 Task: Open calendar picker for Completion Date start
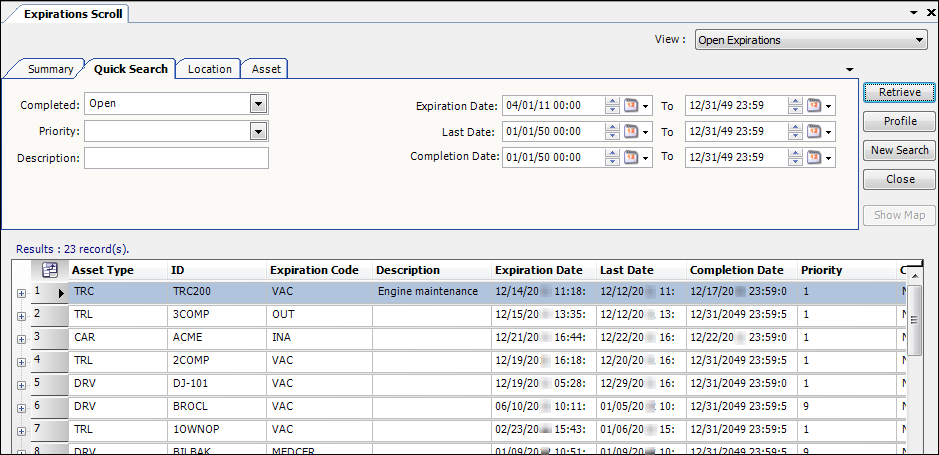(x=632, y=157)
